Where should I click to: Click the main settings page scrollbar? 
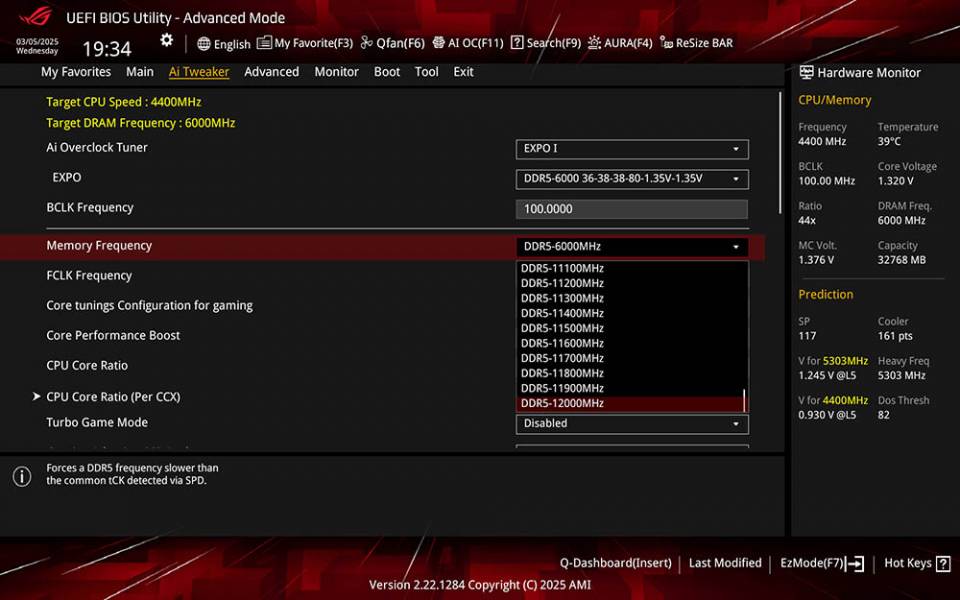780,152
